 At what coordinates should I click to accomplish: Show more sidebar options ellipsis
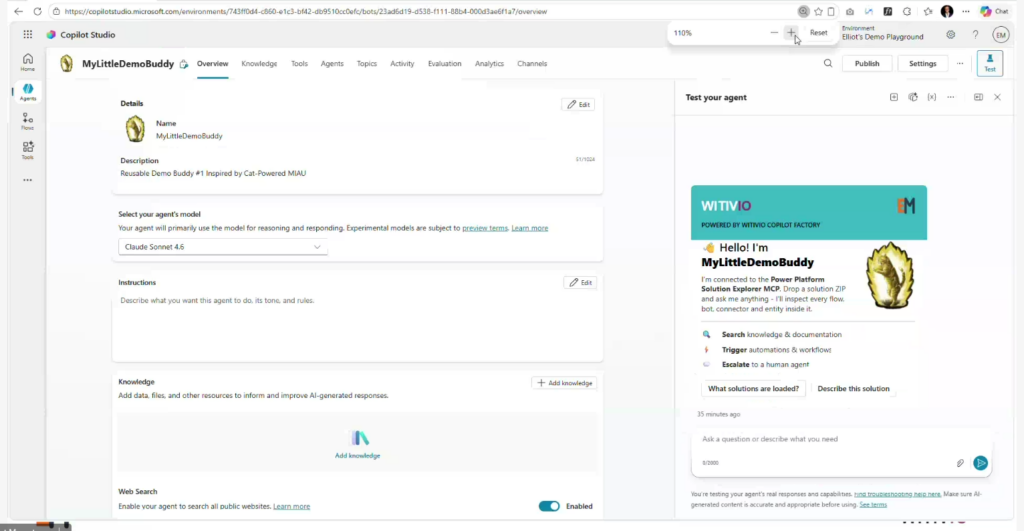coord(27,180)
